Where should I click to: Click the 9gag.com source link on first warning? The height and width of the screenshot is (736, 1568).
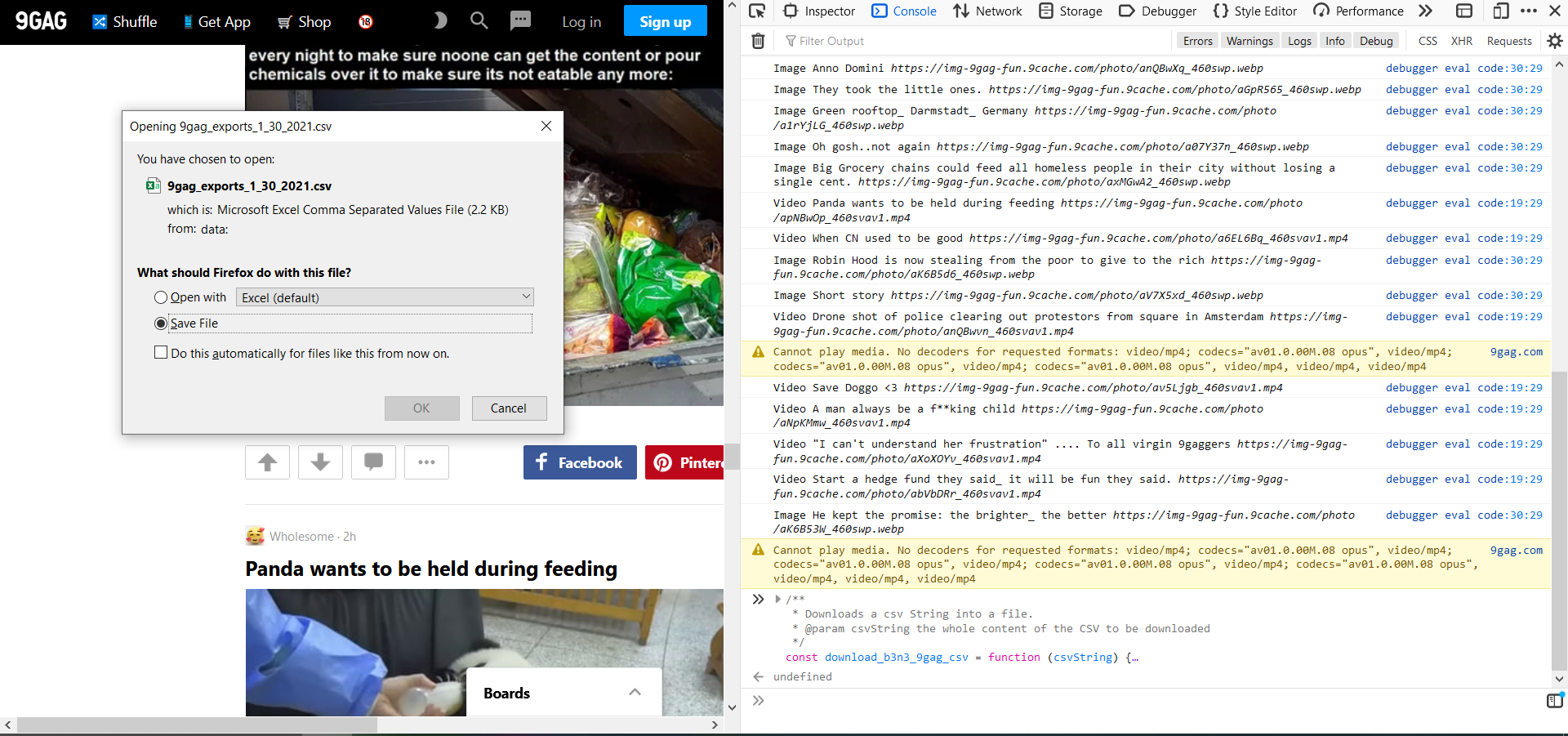(x=1517, y=352)
